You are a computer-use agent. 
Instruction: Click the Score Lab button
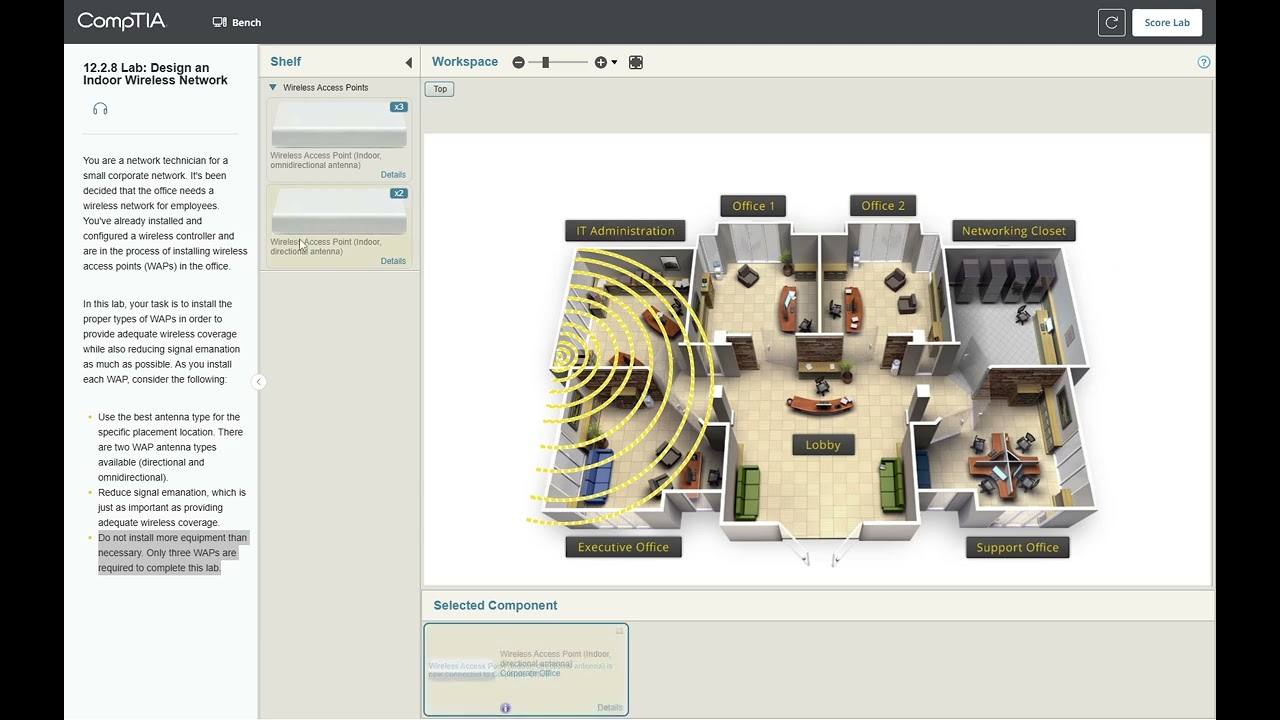(1167, 22)
